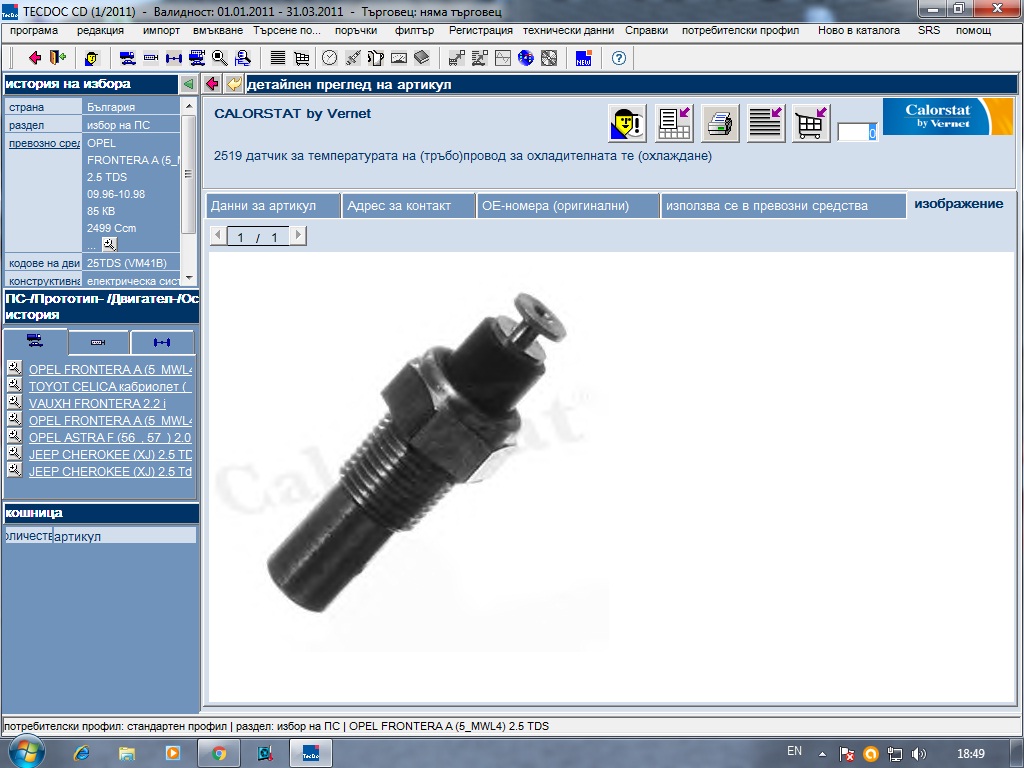Viewport: 1024px width, 768px height.
Task: Click the превозно средство link in history
Action: [x=44, y=143]
